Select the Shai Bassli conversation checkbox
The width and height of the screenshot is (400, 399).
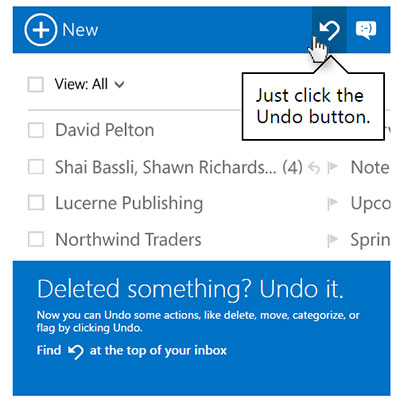point(35,166)
